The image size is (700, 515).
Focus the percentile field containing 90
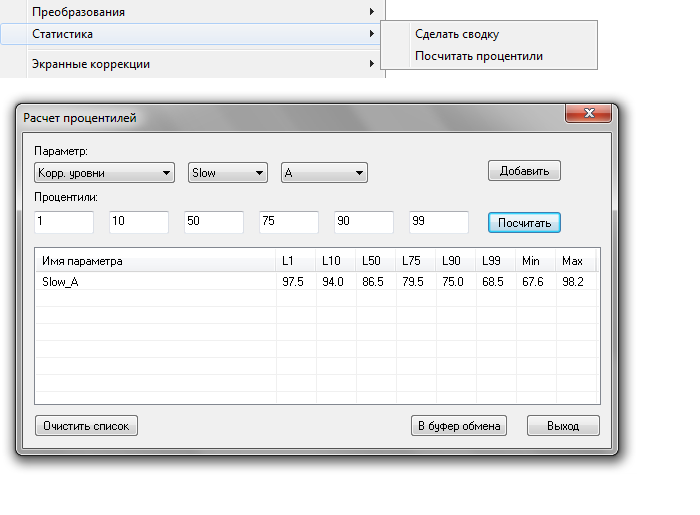(x=364, y=221)
